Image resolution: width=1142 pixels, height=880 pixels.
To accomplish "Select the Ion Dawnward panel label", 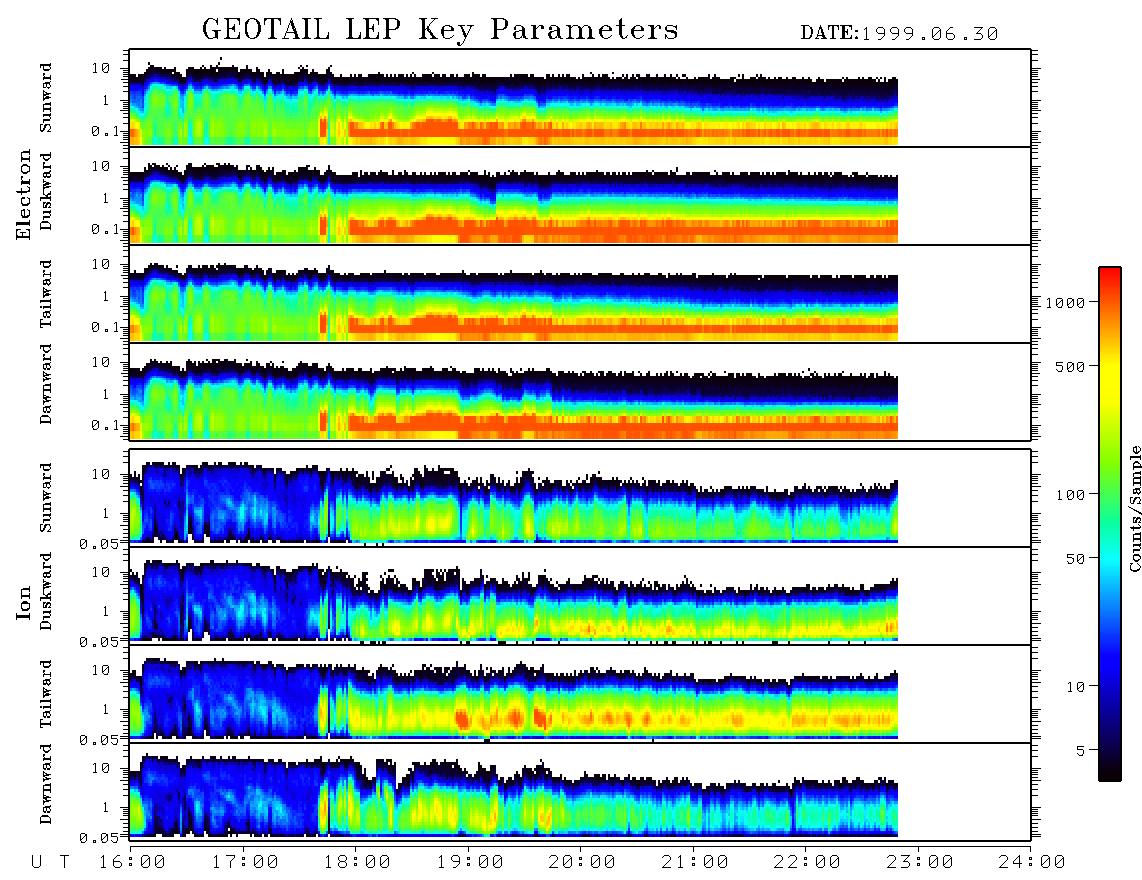I will 46,784.
